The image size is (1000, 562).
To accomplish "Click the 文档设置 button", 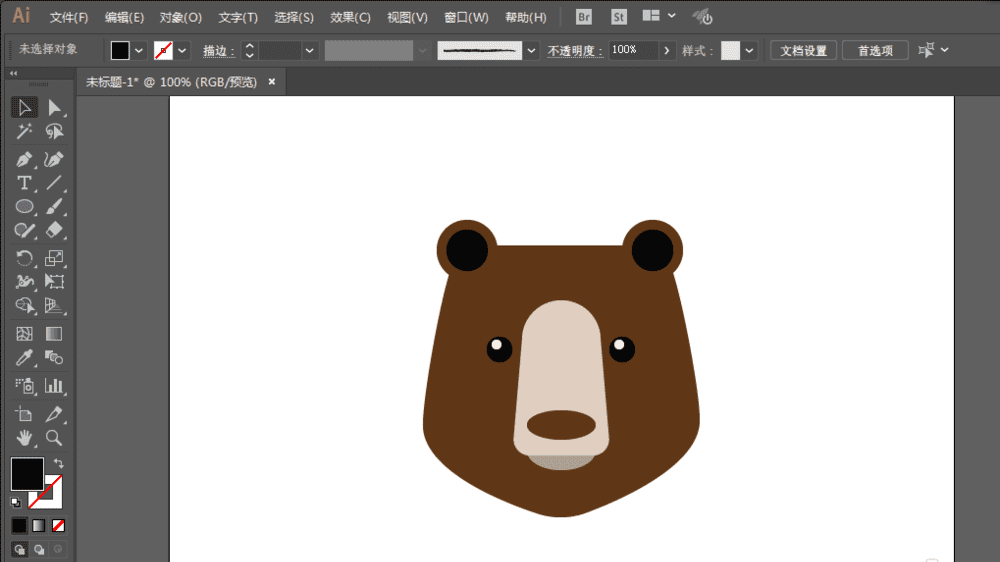I will pyautogui.click(x=803, y=50).
